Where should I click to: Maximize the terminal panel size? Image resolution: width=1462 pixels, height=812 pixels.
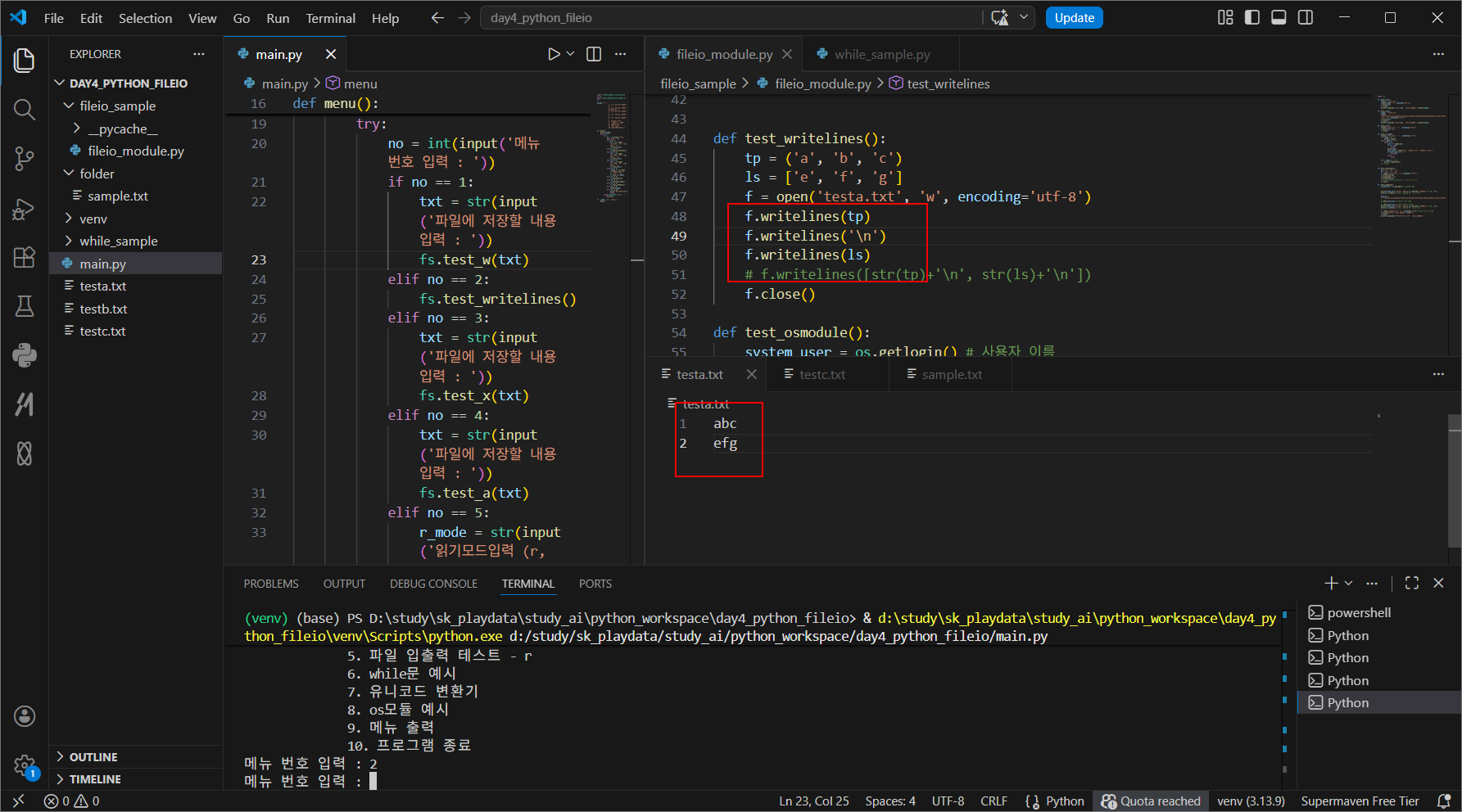1412,583
